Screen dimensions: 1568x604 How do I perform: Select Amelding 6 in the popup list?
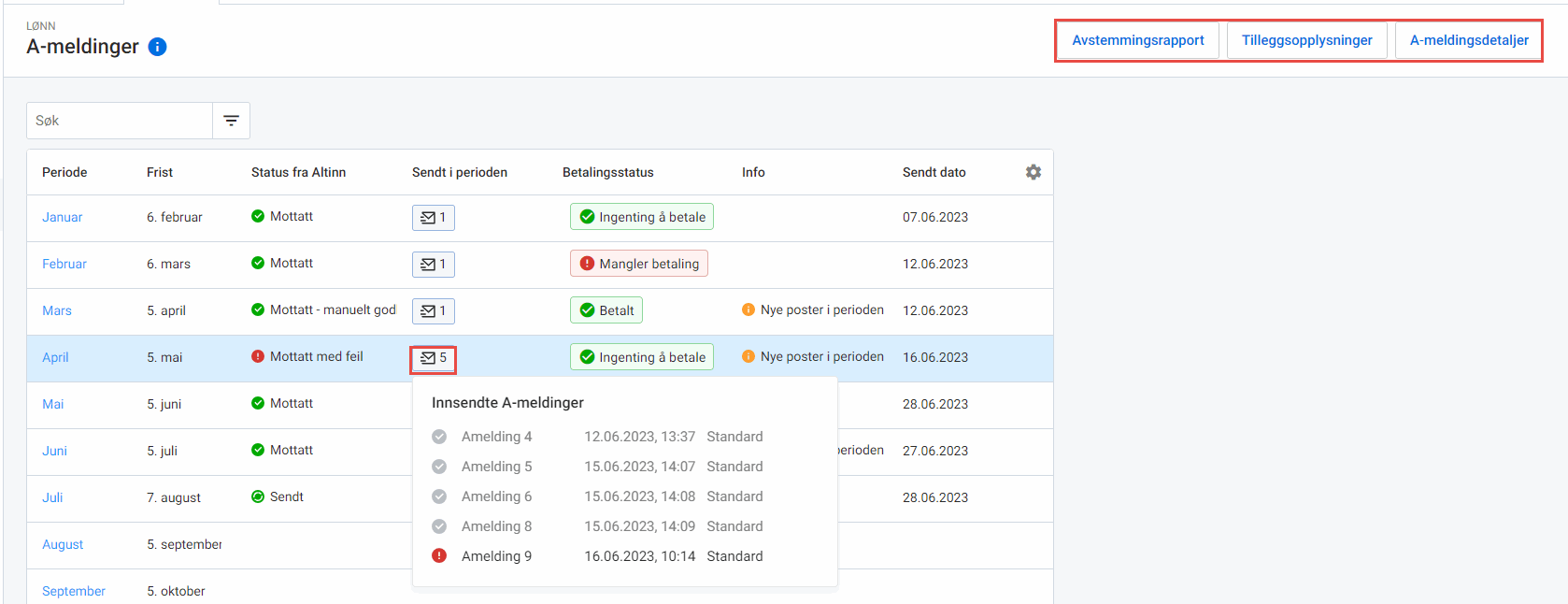coord(496,496)
